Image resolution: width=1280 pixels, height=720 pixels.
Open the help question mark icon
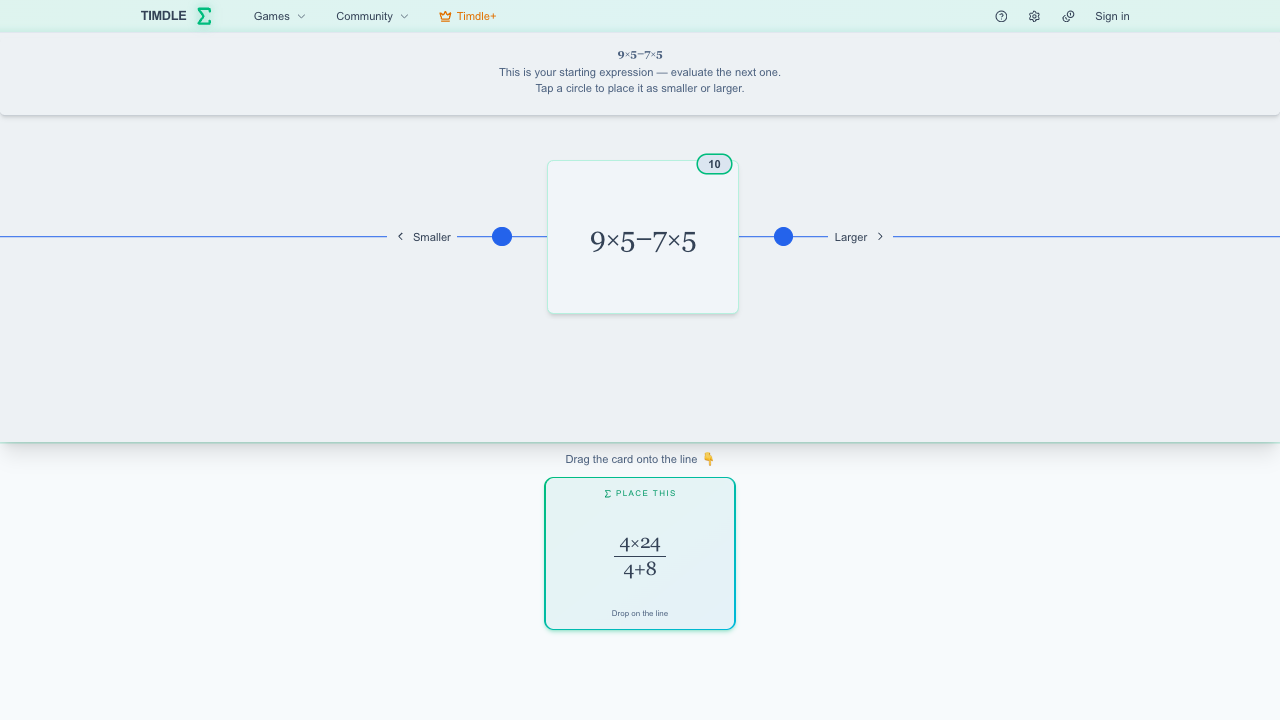click(x=1001, y=16)
